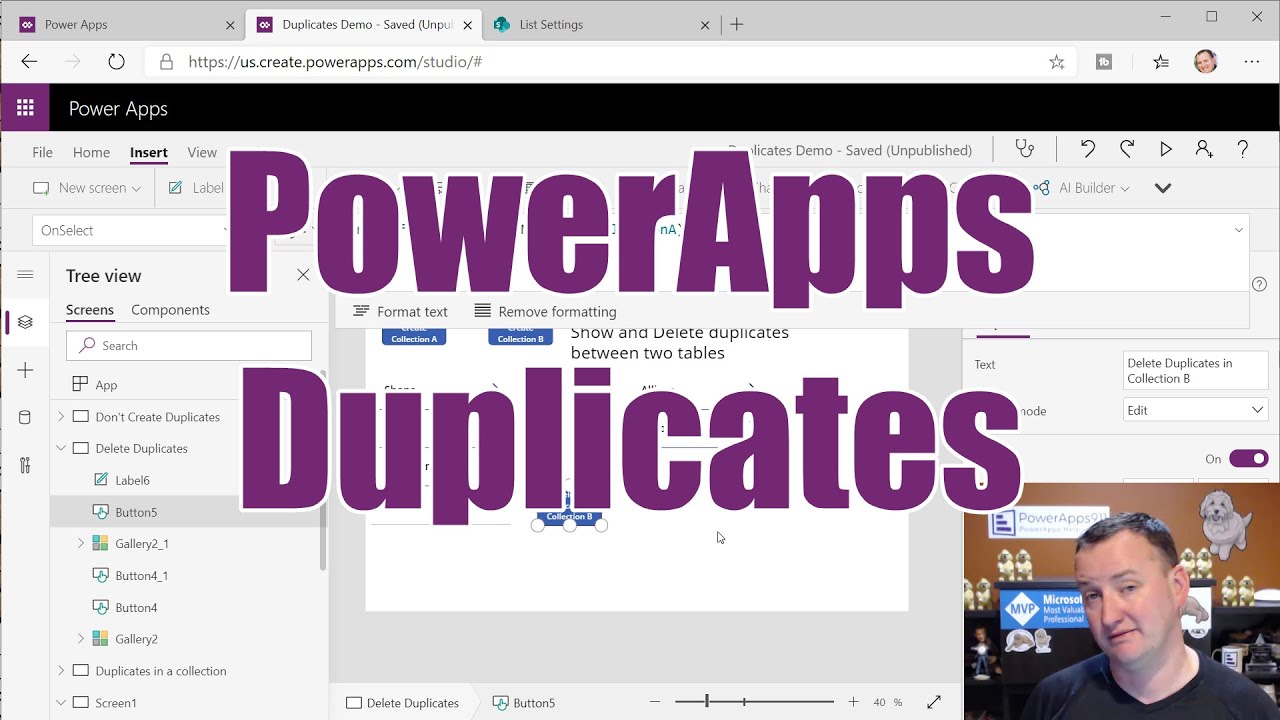Viewport: 1280px width, 720px height.
Task: Open the Power Apps waffle app launcher
Action: pos(25,108)
